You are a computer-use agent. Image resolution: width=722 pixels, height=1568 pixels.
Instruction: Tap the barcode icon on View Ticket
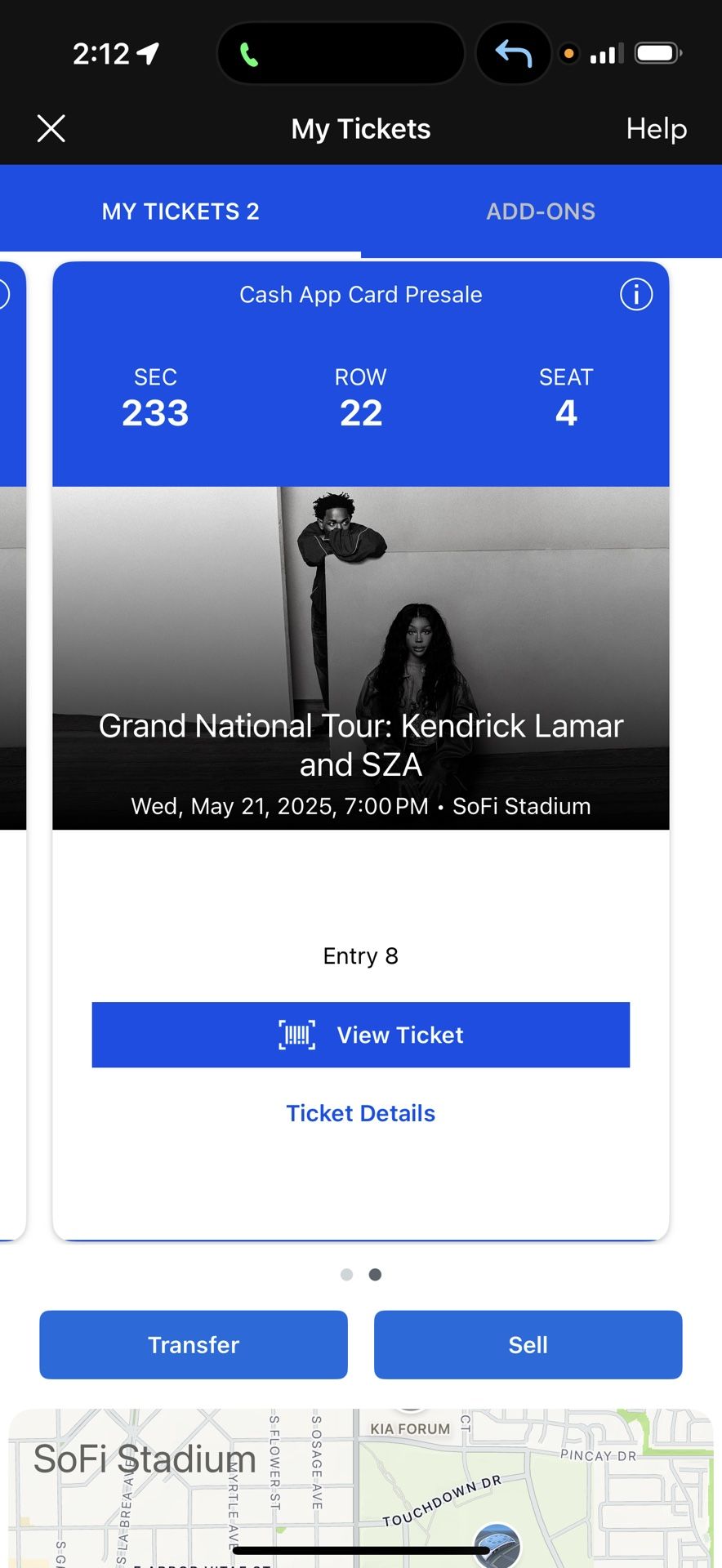coord(297,1035)
